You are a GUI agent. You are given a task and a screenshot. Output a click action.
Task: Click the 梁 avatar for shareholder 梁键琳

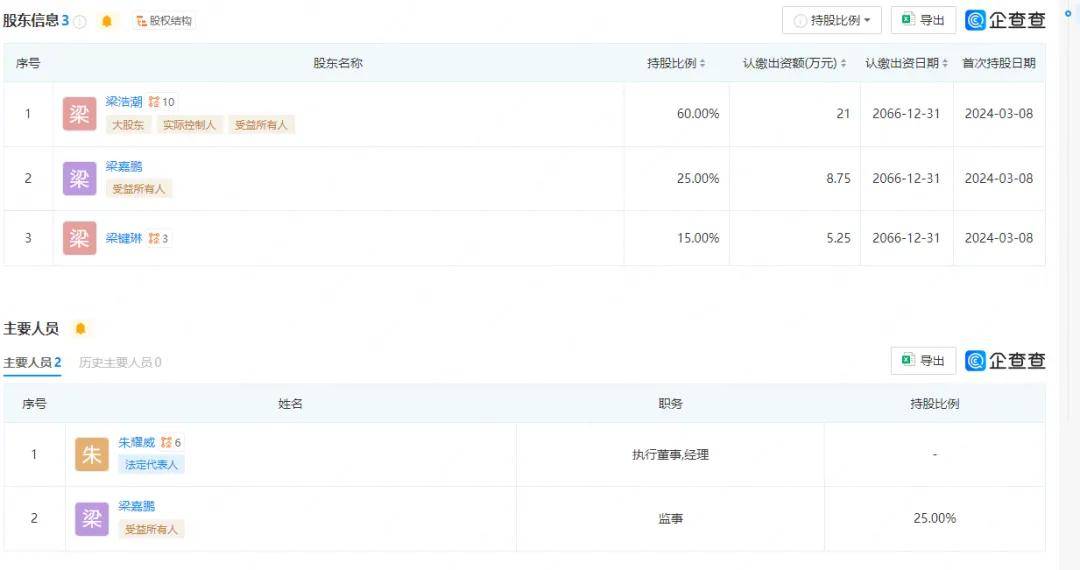pos(79,238)
